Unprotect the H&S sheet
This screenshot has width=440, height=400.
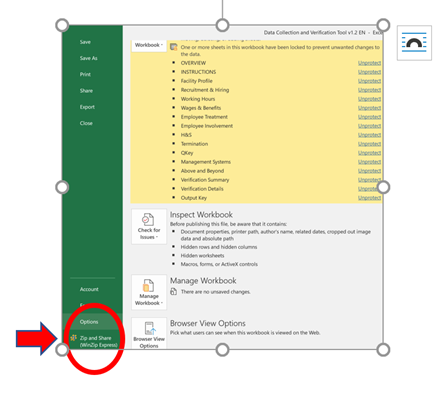click(369, 135)
